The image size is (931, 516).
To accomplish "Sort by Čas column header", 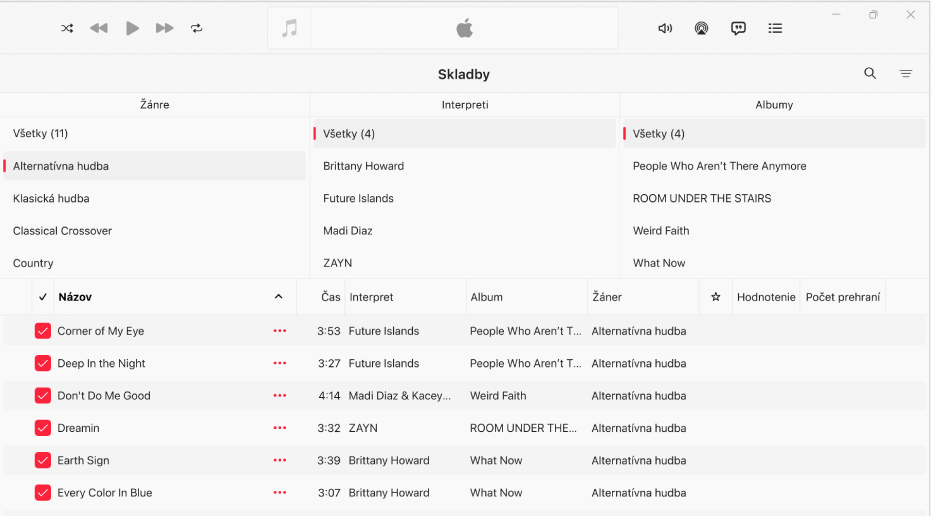I will tap(331, 297).
